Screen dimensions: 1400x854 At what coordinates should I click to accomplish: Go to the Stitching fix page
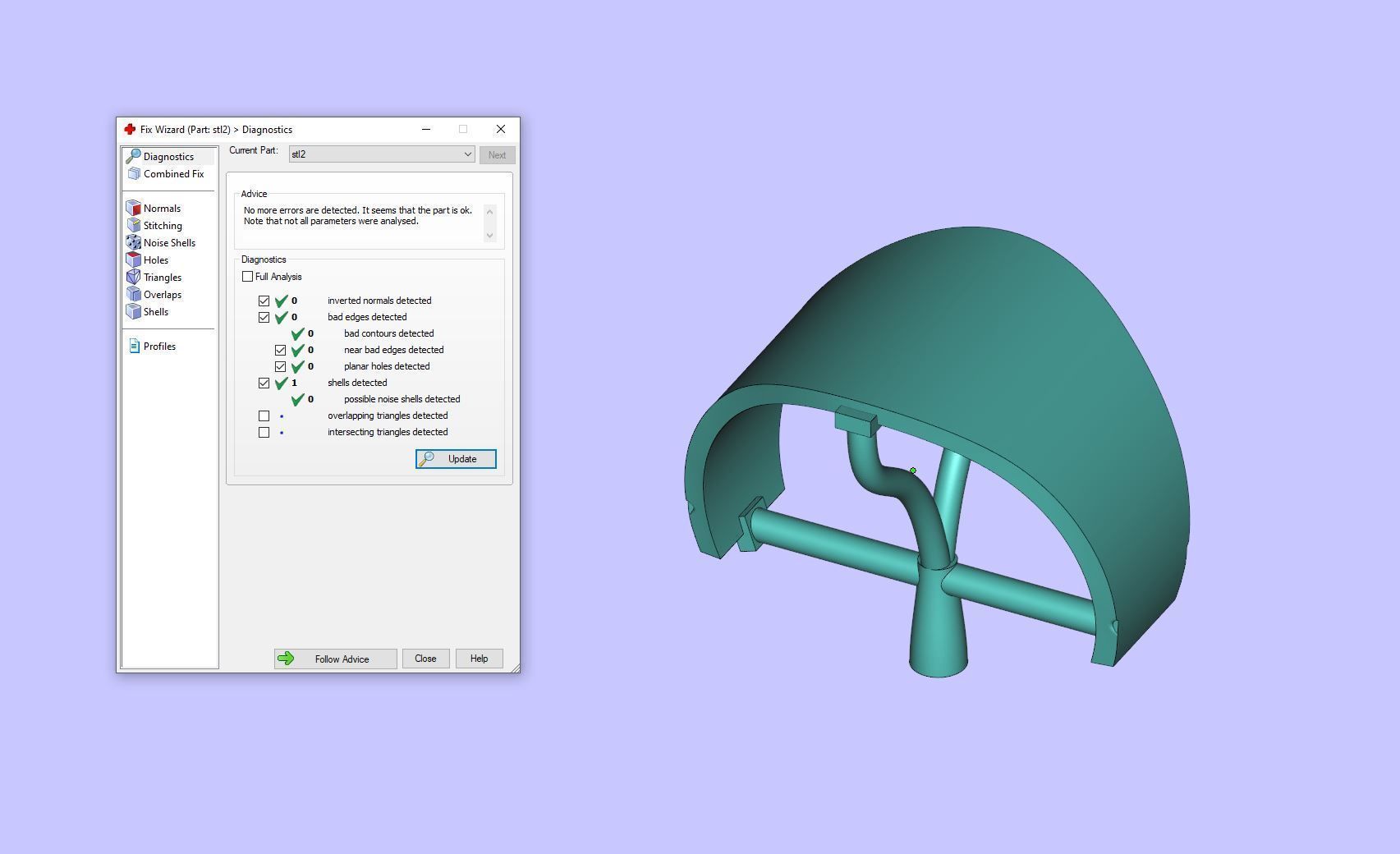pos(163,226)
